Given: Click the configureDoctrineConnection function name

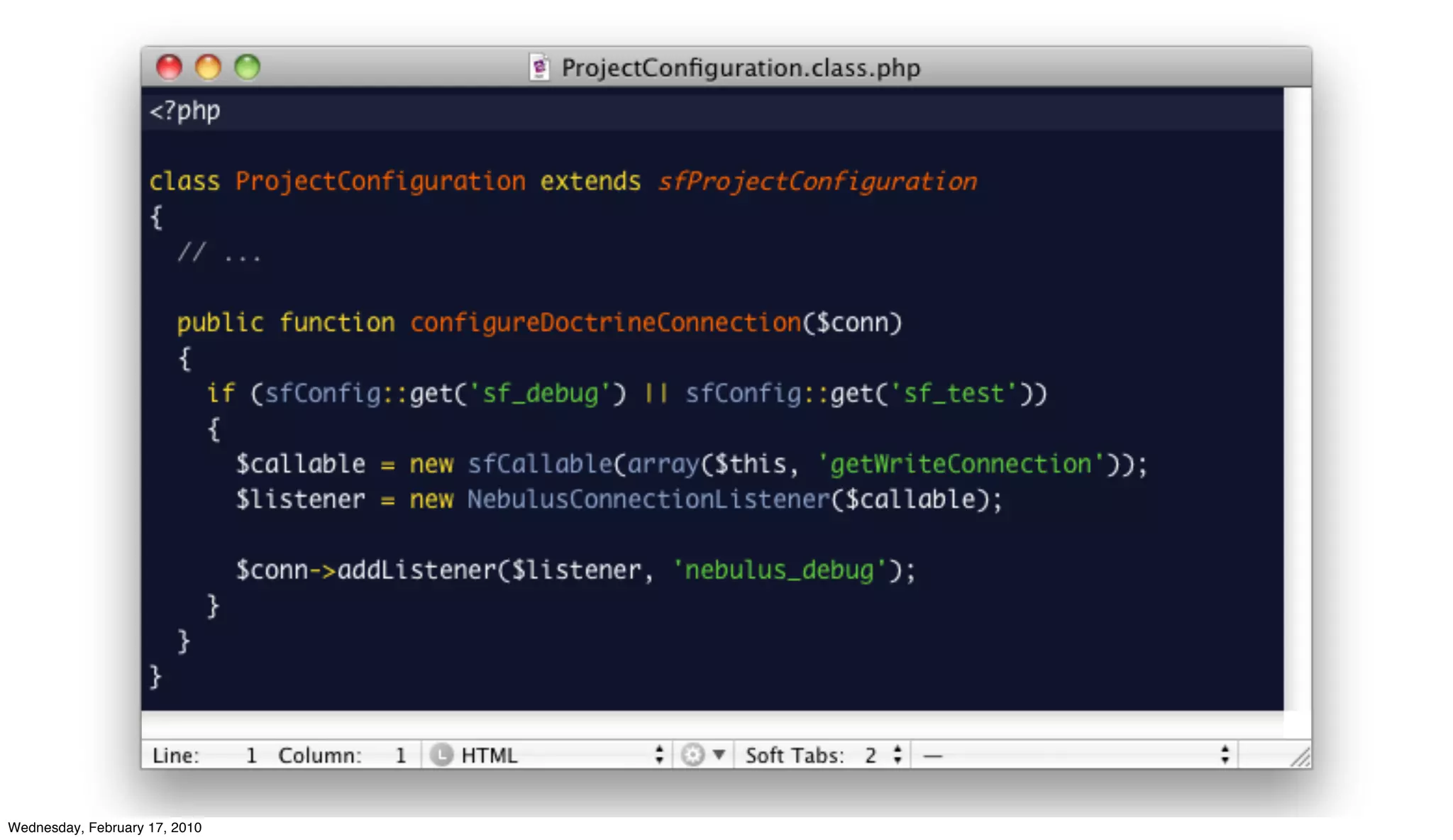Looking at the screenshot, I should point(606,323).
